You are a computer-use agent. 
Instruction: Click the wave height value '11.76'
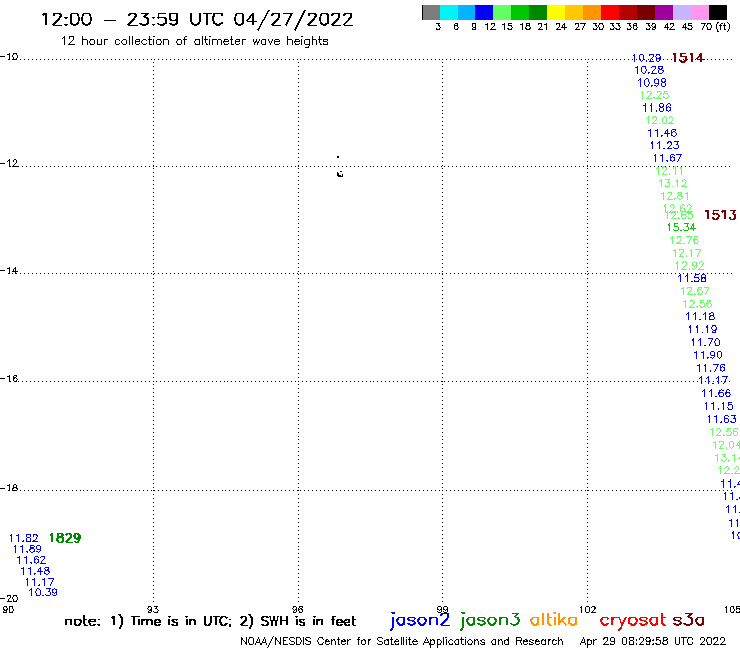pyautogui.click(x=711, y=368)
